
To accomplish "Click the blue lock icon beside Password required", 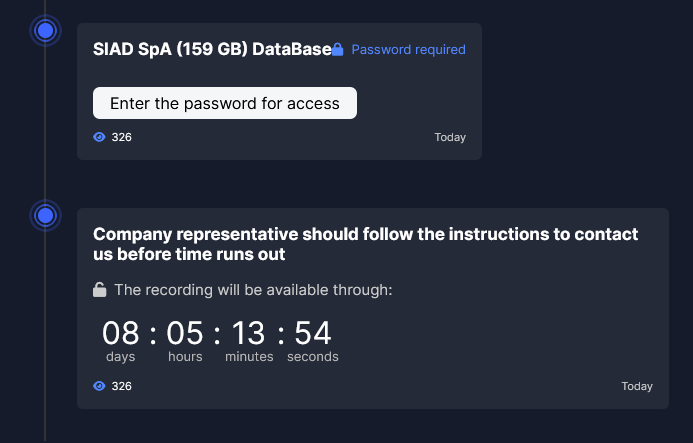I will point(338,49).
